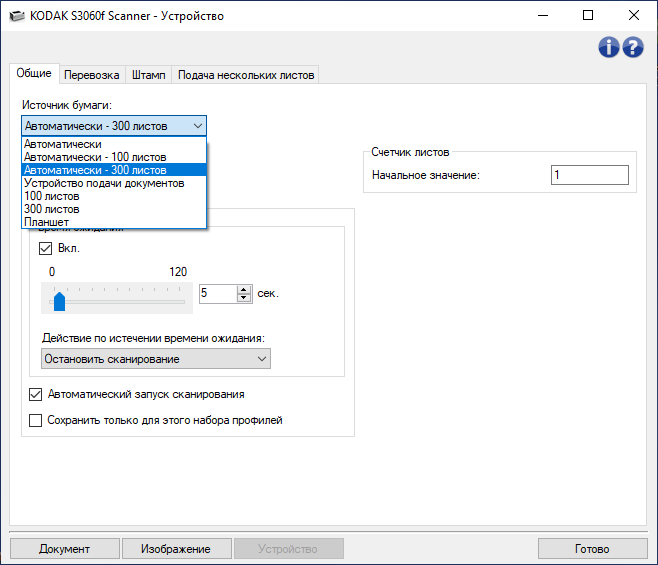Choose Автоматически - 100 листов option
Screen dimensions: 658x565
click(x=114, y=157)
